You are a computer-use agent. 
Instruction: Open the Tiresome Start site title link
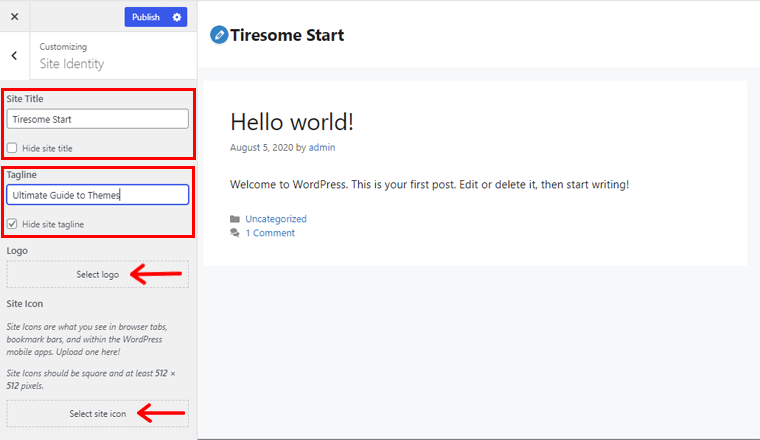(x=287, y=35)
